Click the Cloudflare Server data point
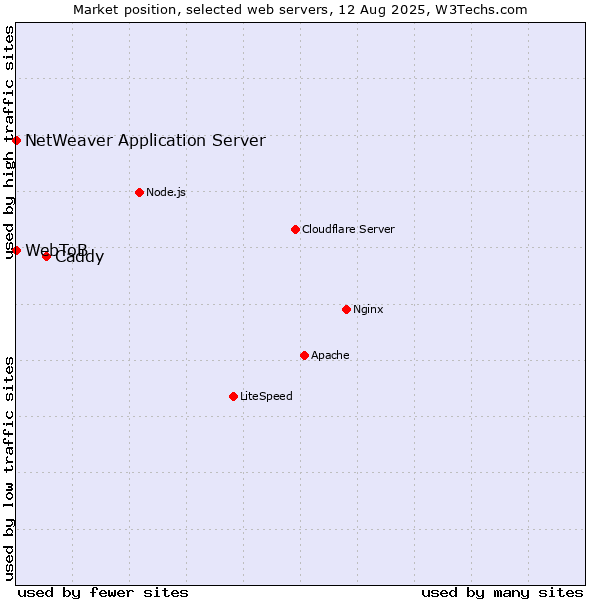Image resolution: width=600 pixels, height=600 pixels. 295,230
